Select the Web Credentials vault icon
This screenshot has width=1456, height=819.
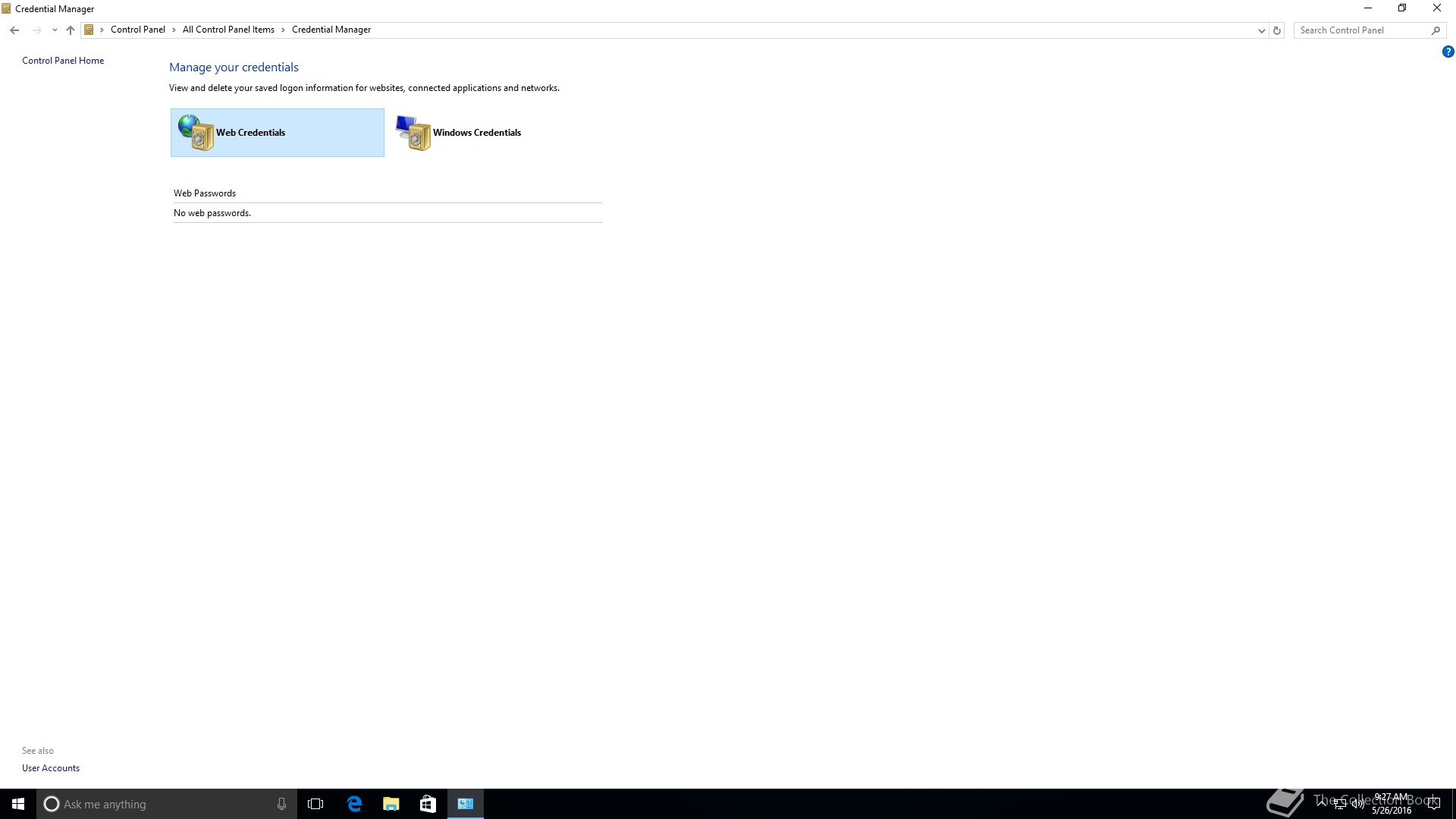pos(196,133)
